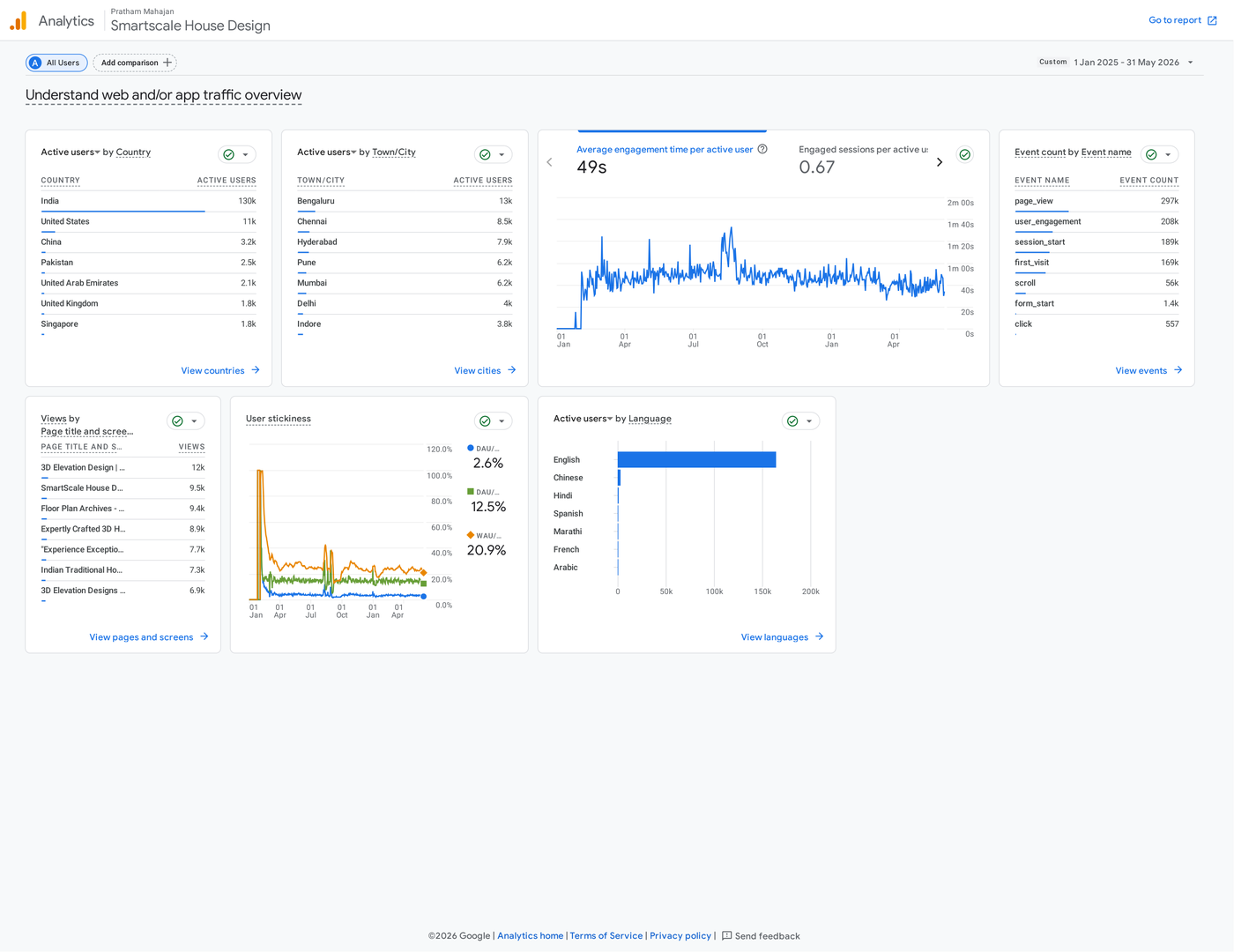Click the page_view row in Event count table
The image size is (1234, 952).
1096,201
